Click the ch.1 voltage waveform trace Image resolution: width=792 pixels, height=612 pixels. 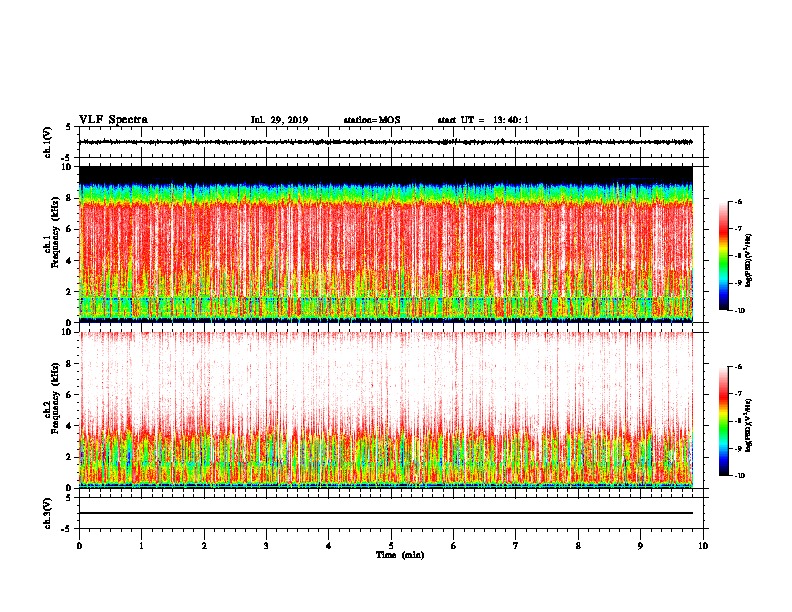386,142
